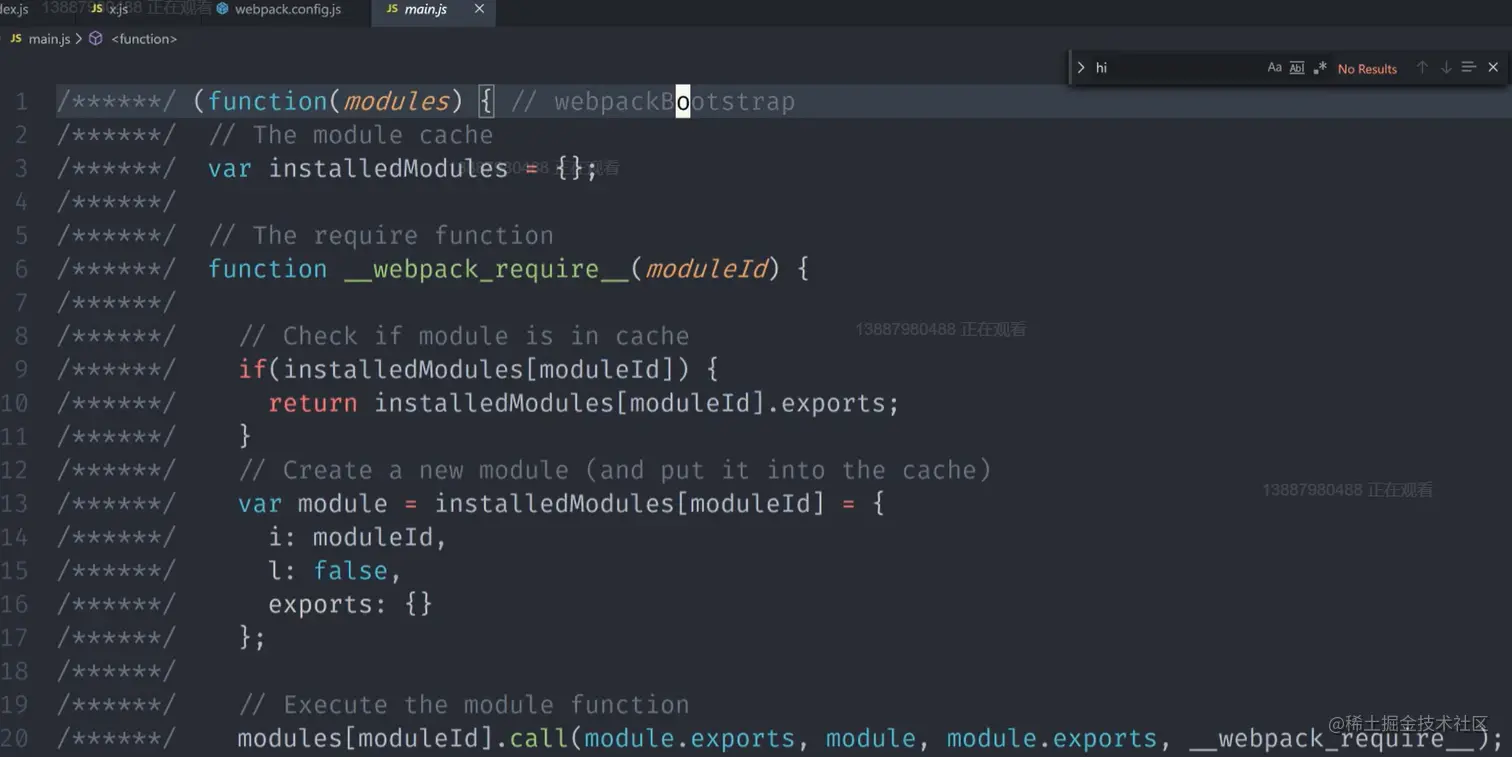
Task: Click 'var module' on line 13
Action: [x=313, y=504]
